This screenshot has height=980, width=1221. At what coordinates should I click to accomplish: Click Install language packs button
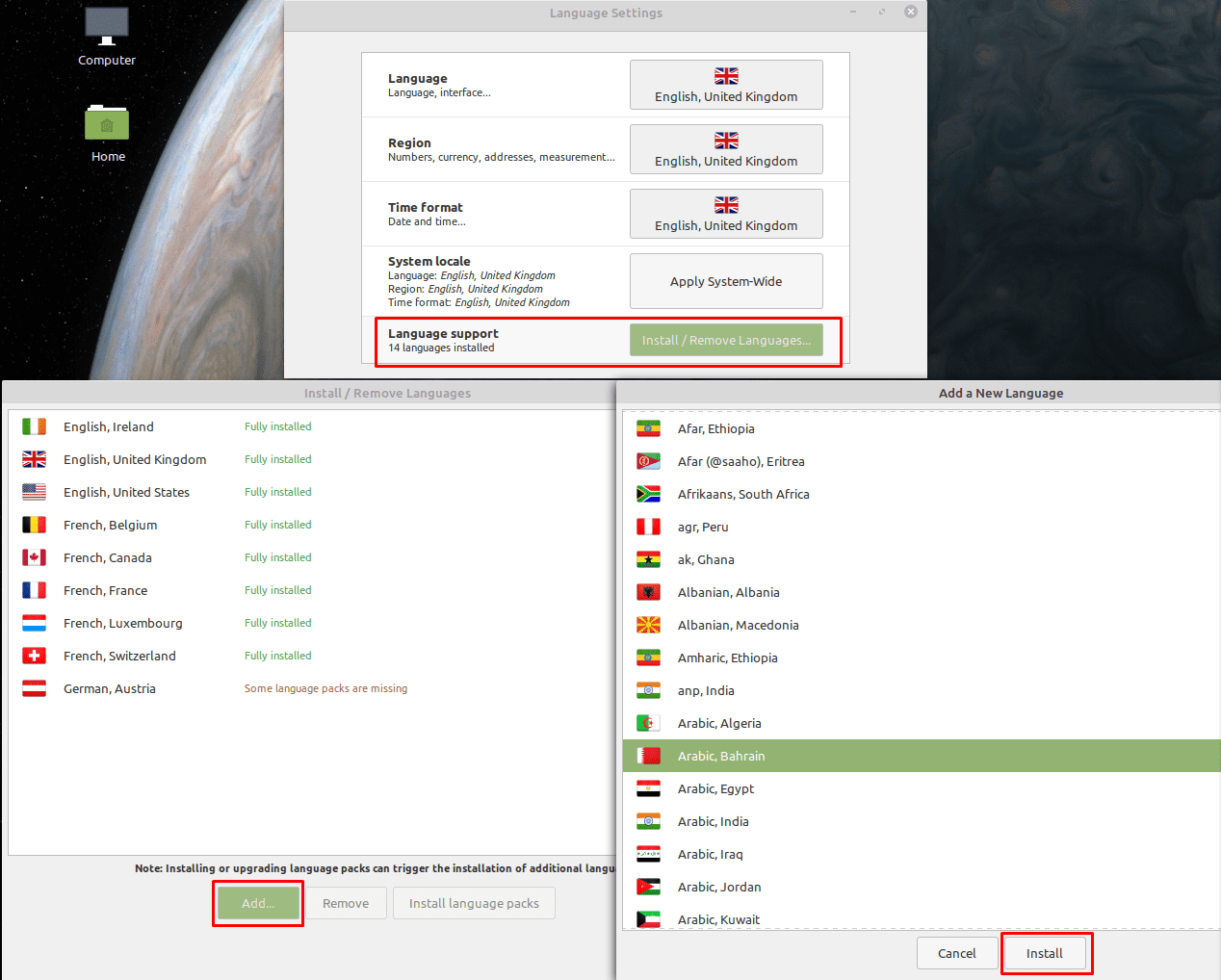coord(474,903)
